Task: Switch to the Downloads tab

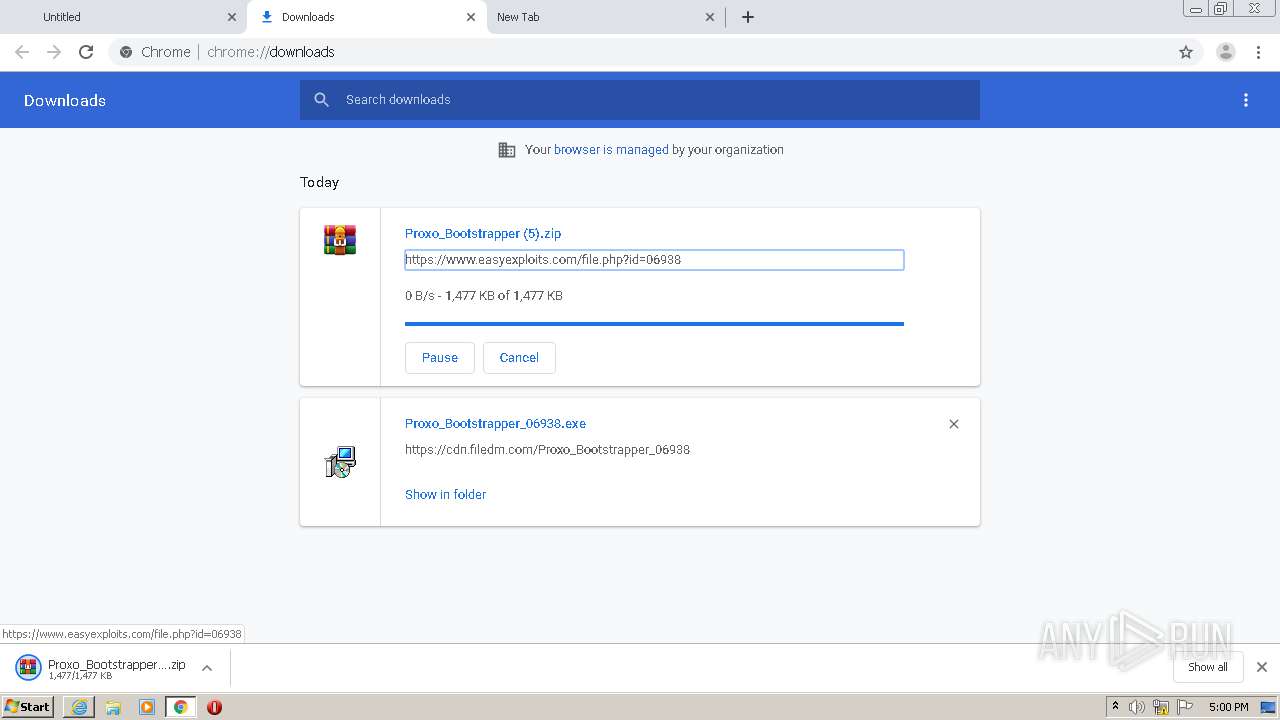Action: (x=367, y=17)
